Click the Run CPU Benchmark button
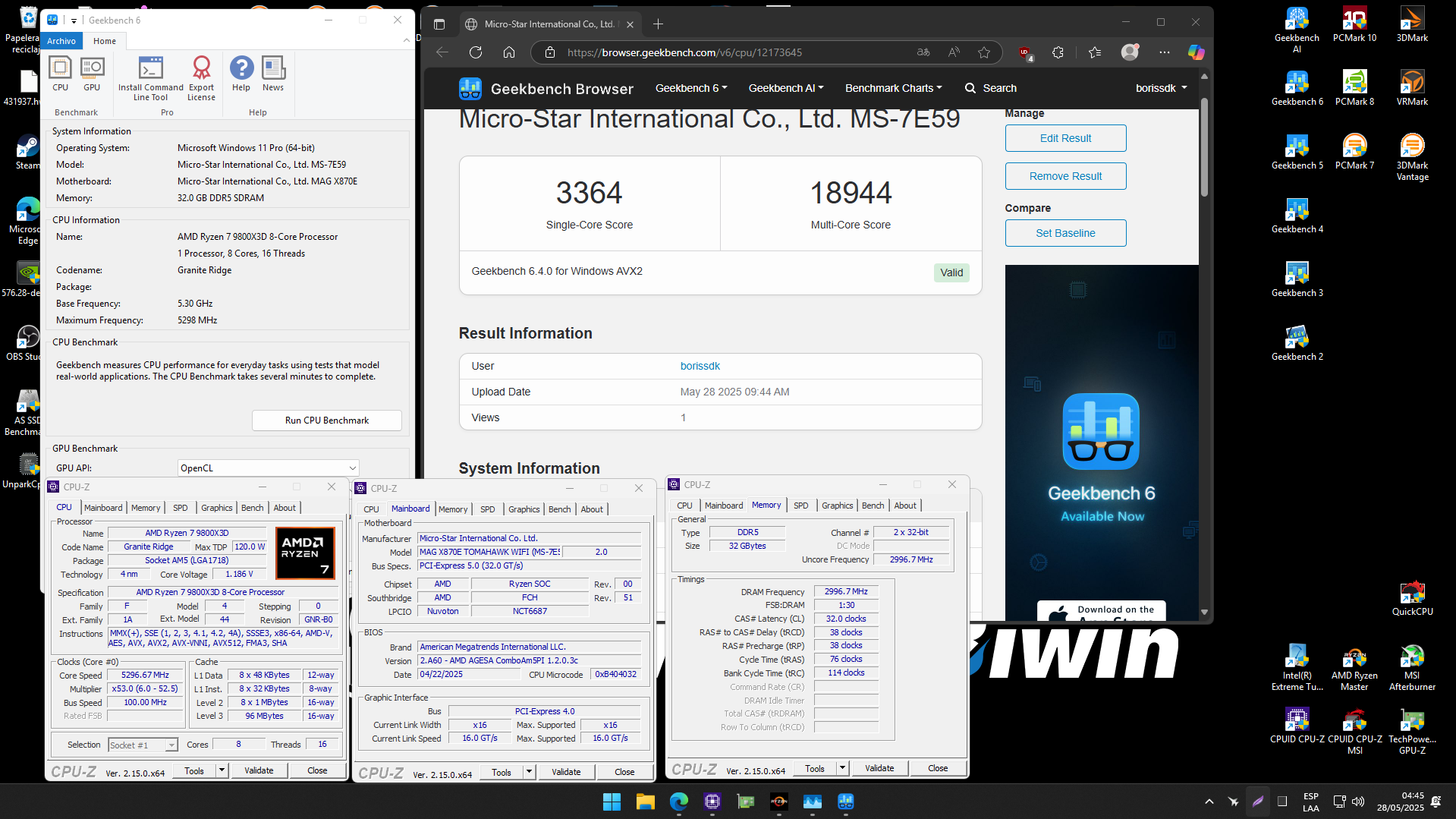 click(x=327, y=421)
